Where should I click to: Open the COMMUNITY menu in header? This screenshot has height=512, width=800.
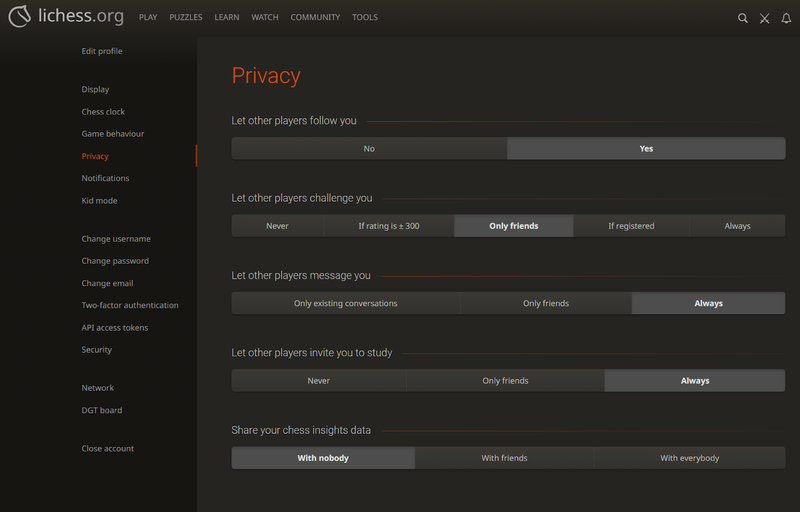click(x=315, y=18)
